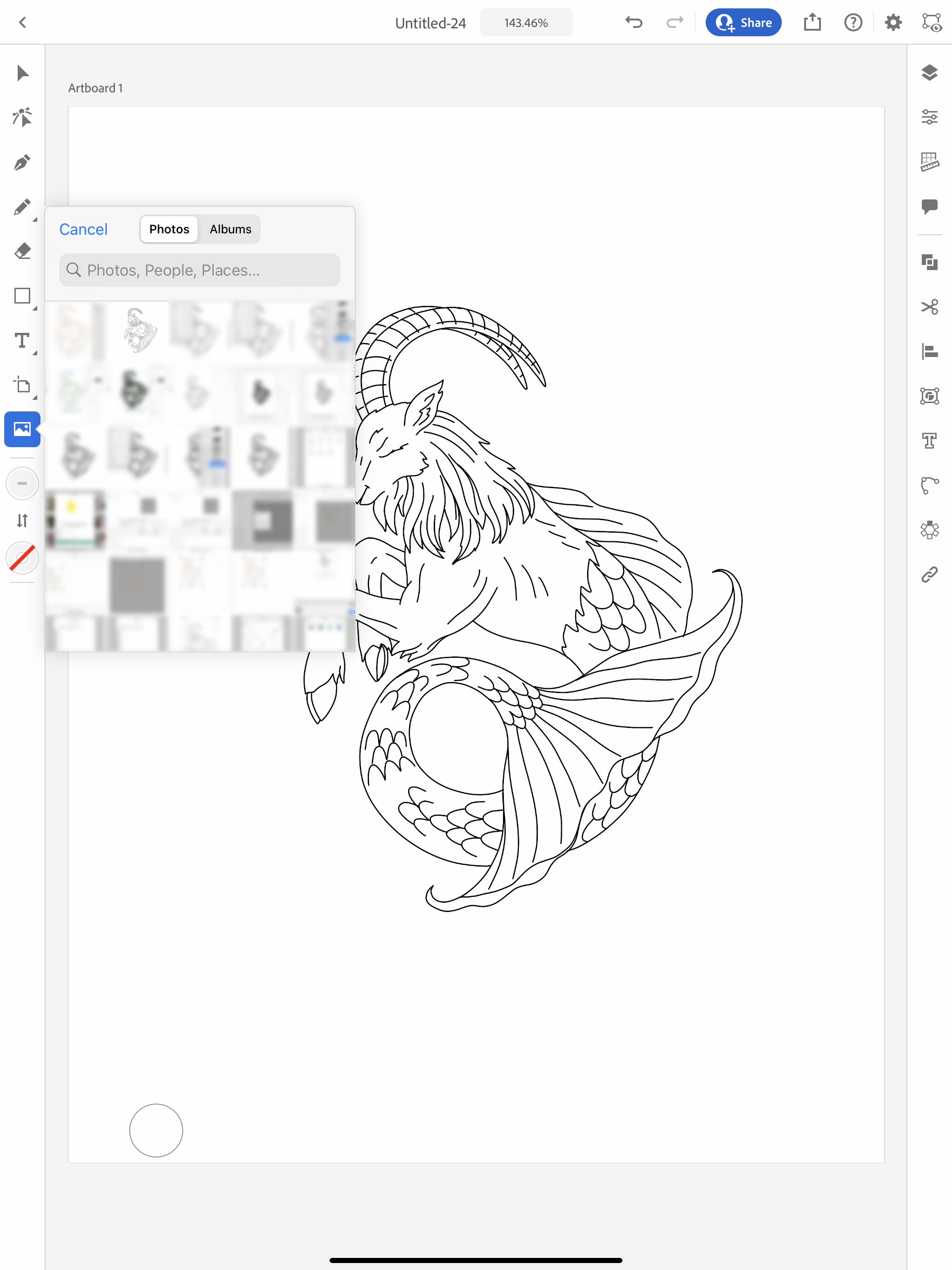Open the no-fill color swatch

[x=22, y=558]
